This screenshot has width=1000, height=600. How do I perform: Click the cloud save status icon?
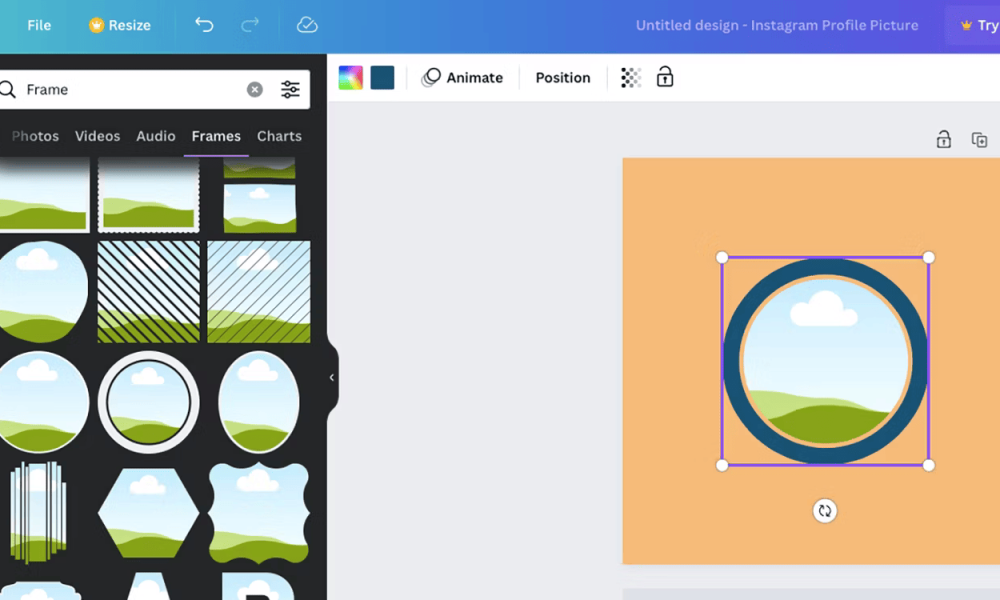pyautogui.click(x=307, y=25)
